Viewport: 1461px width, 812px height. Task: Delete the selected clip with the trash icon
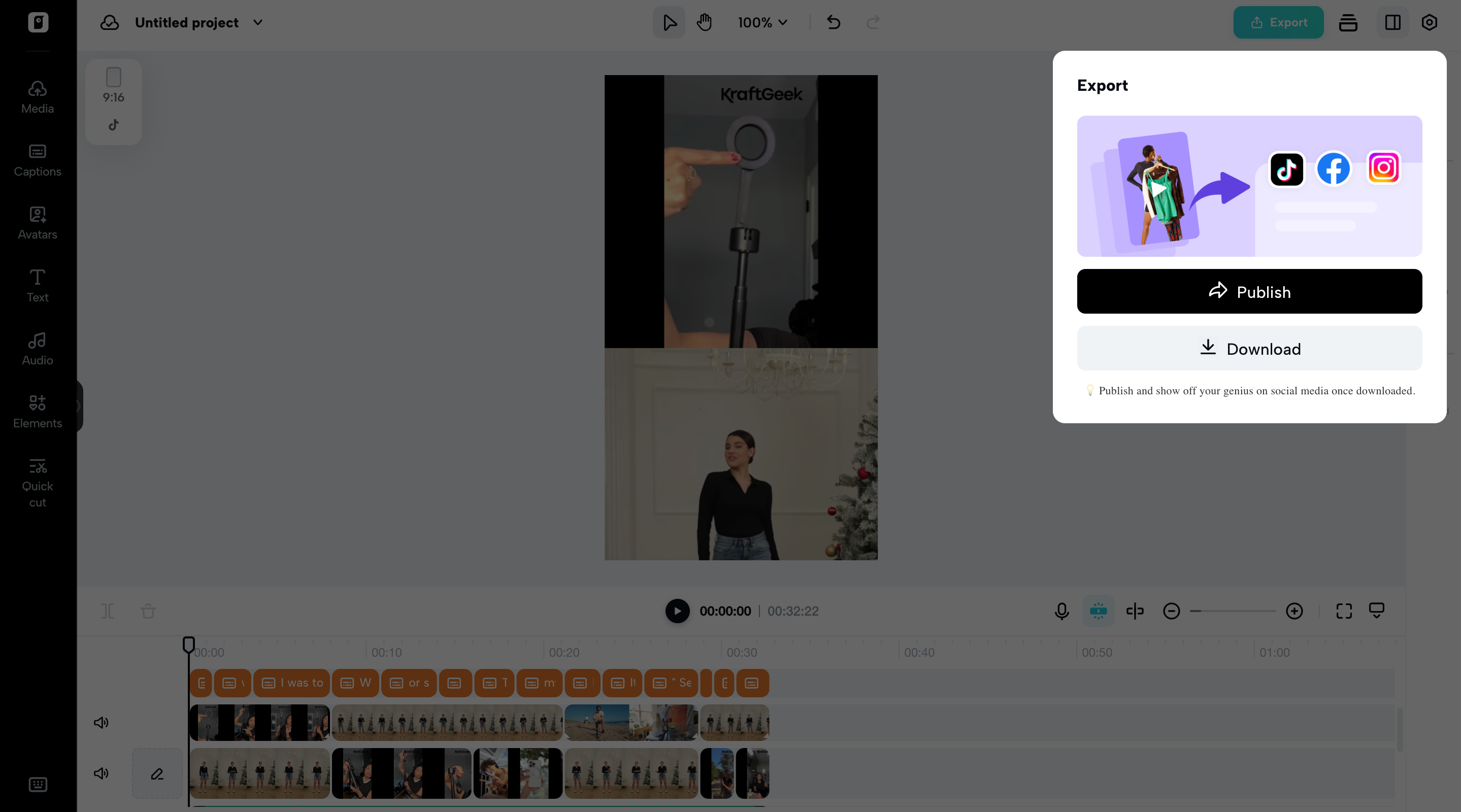click(x=148, y=611)
